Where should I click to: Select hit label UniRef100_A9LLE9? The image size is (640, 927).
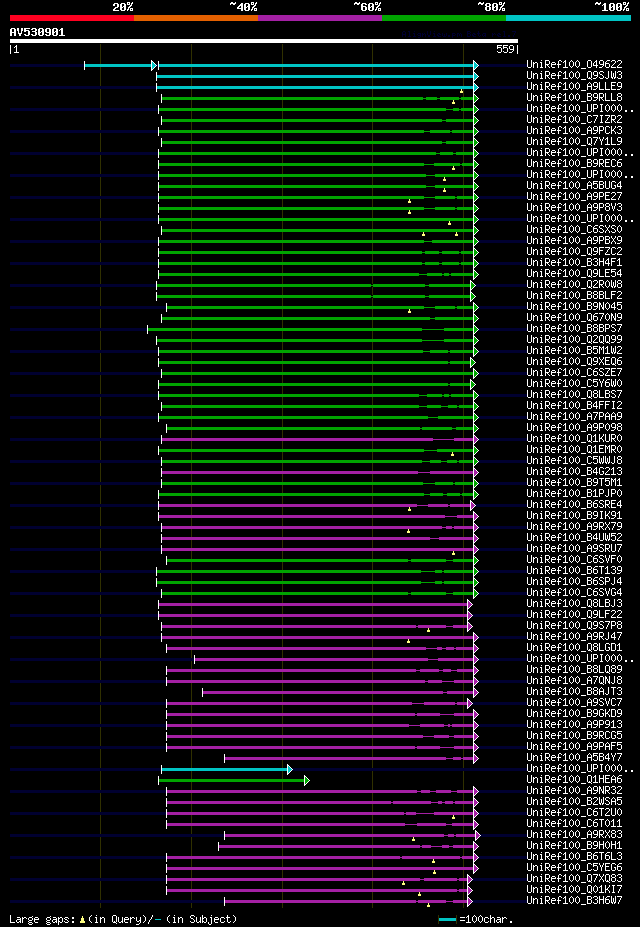(574, 87)
